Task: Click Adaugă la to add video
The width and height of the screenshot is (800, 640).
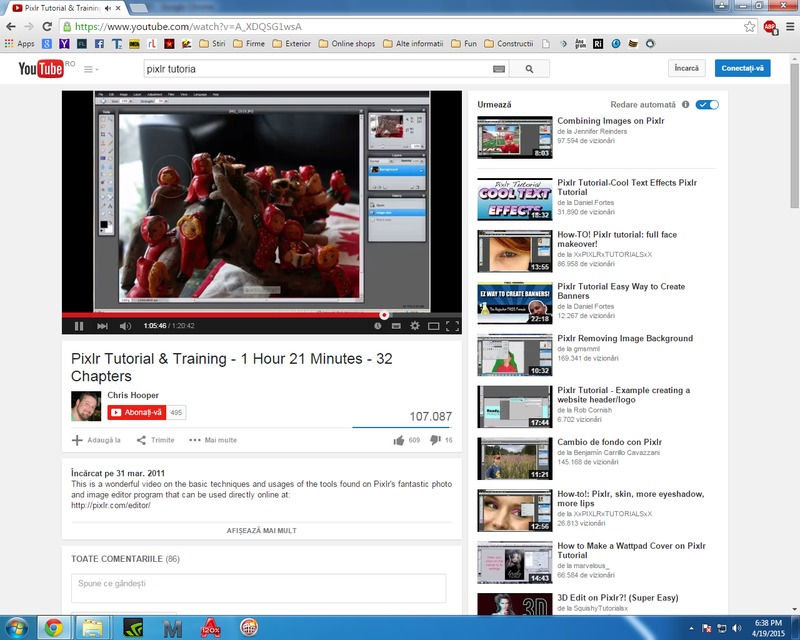Action: [x=97, y=440]
